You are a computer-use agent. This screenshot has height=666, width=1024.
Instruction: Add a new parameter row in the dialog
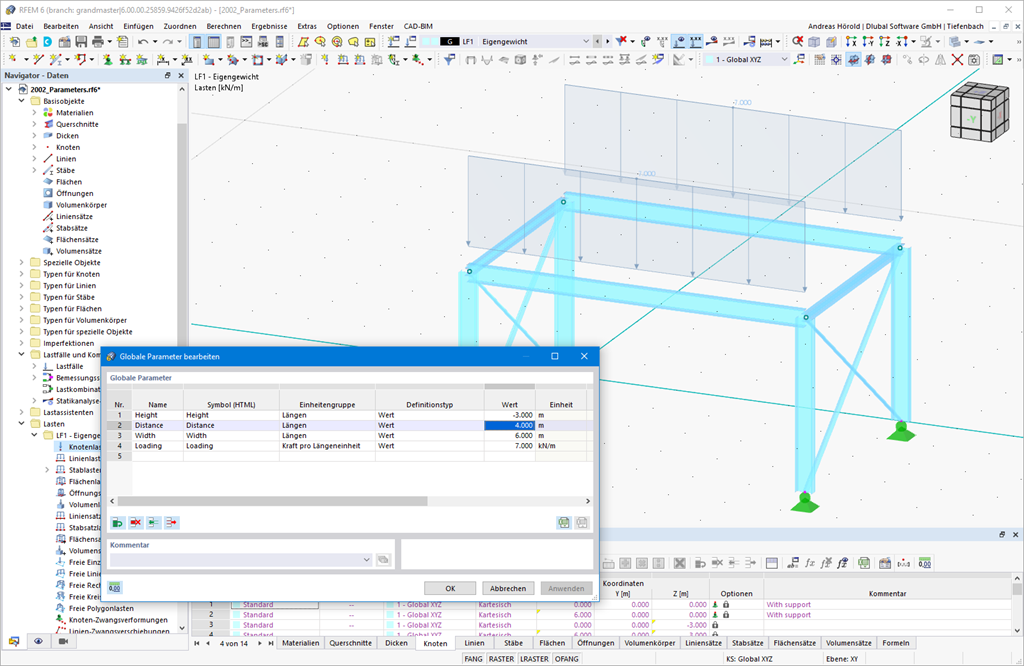pyautogui.click(x=116, y=522)
